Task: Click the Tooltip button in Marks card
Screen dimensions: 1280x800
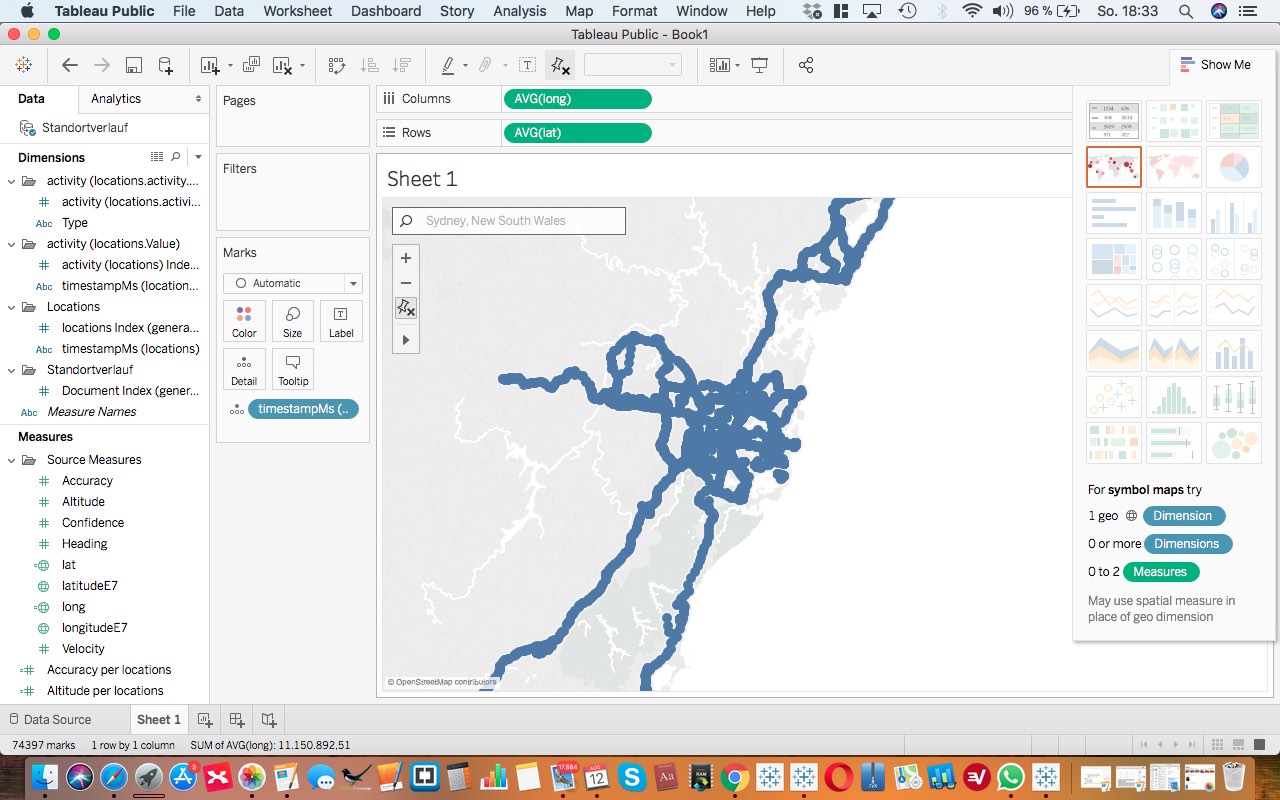Action: pos(292,369)
